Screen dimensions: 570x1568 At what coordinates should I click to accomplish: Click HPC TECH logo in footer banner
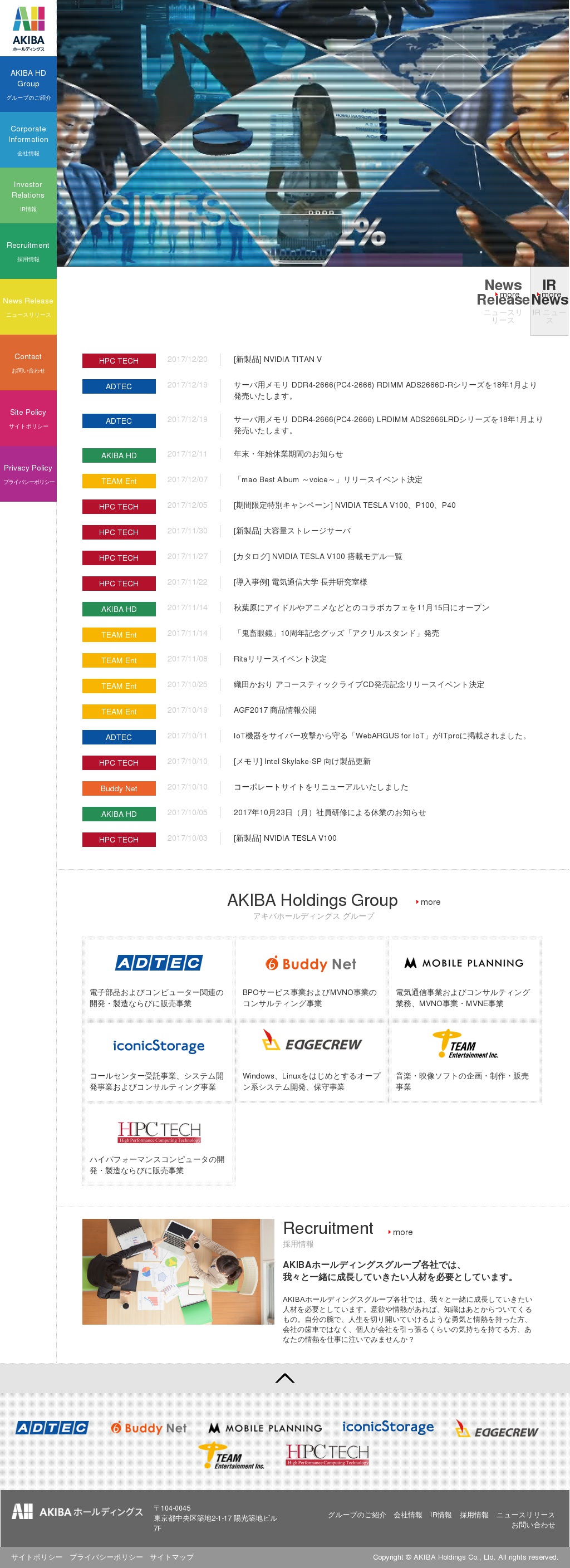pyautogui.click(x=327, y=1454)
